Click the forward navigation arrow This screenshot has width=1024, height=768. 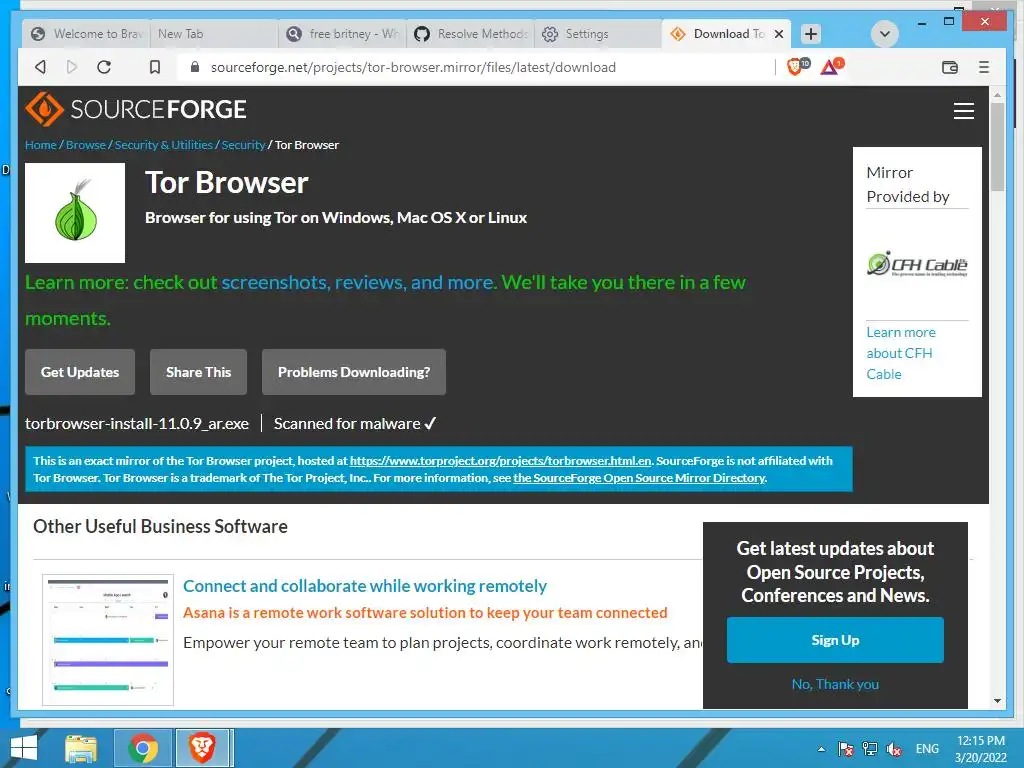coord(72,67)
